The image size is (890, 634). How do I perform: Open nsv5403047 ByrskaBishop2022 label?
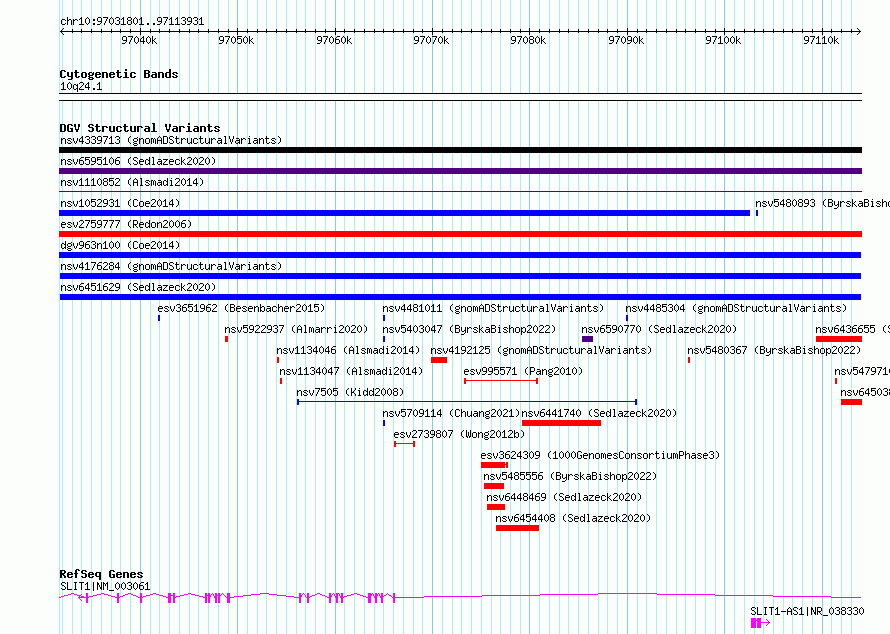[x=469, y=329]
